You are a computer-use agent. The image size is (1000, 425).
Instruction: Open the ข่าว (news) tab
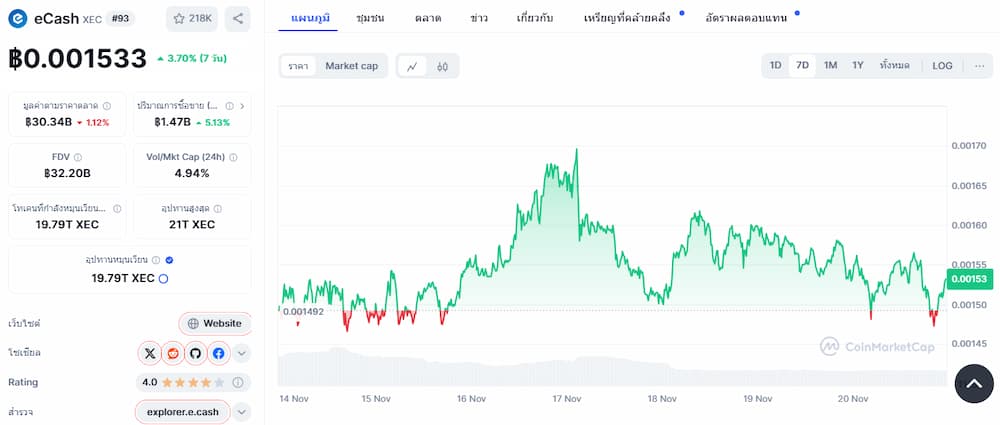pos(479,18)
